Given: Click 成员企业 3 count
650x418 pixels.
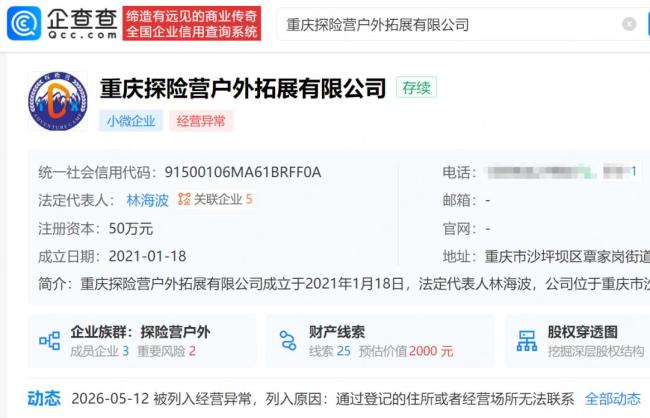Looking at the screenshot, I should tap(99, 352).
